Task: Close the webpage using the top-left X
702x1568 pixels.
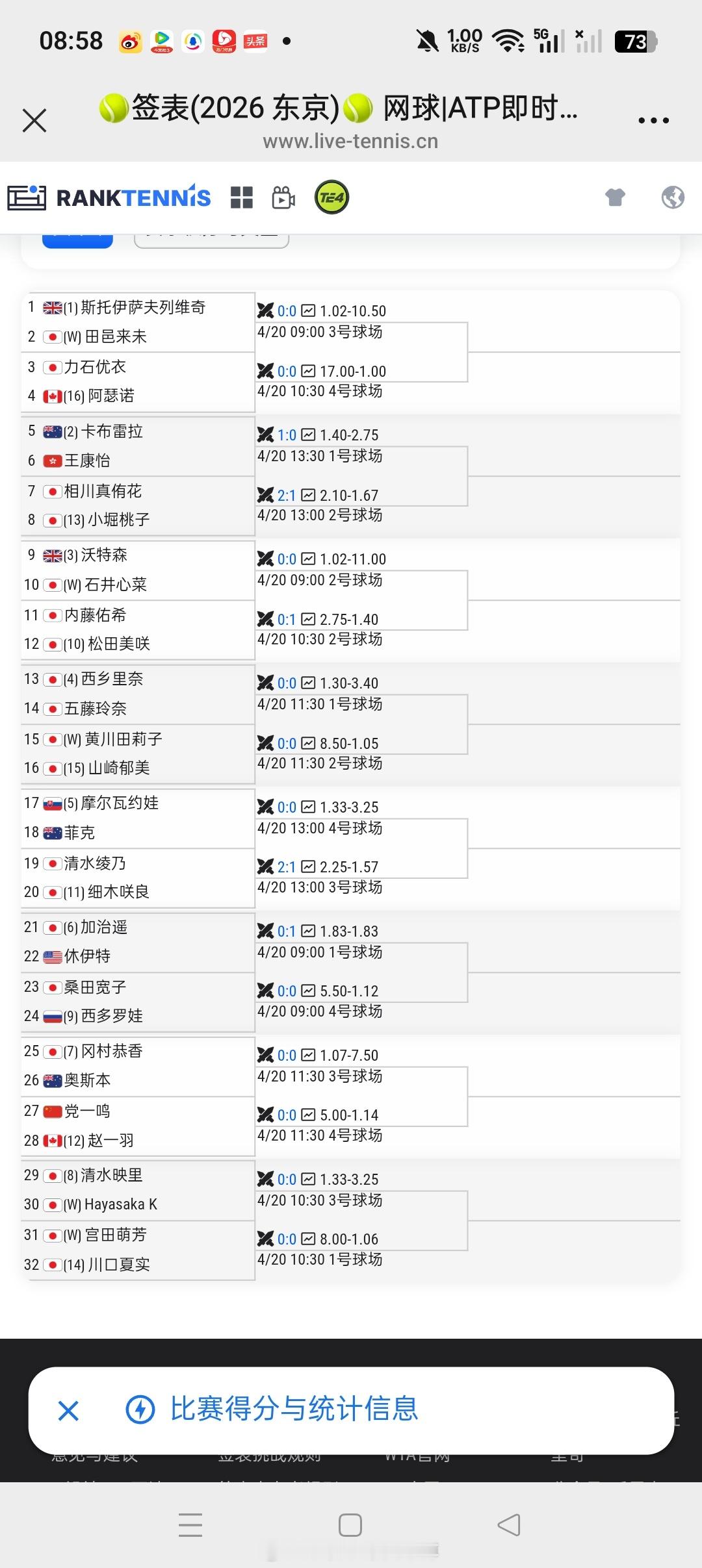Action: [x=34, y=120]
